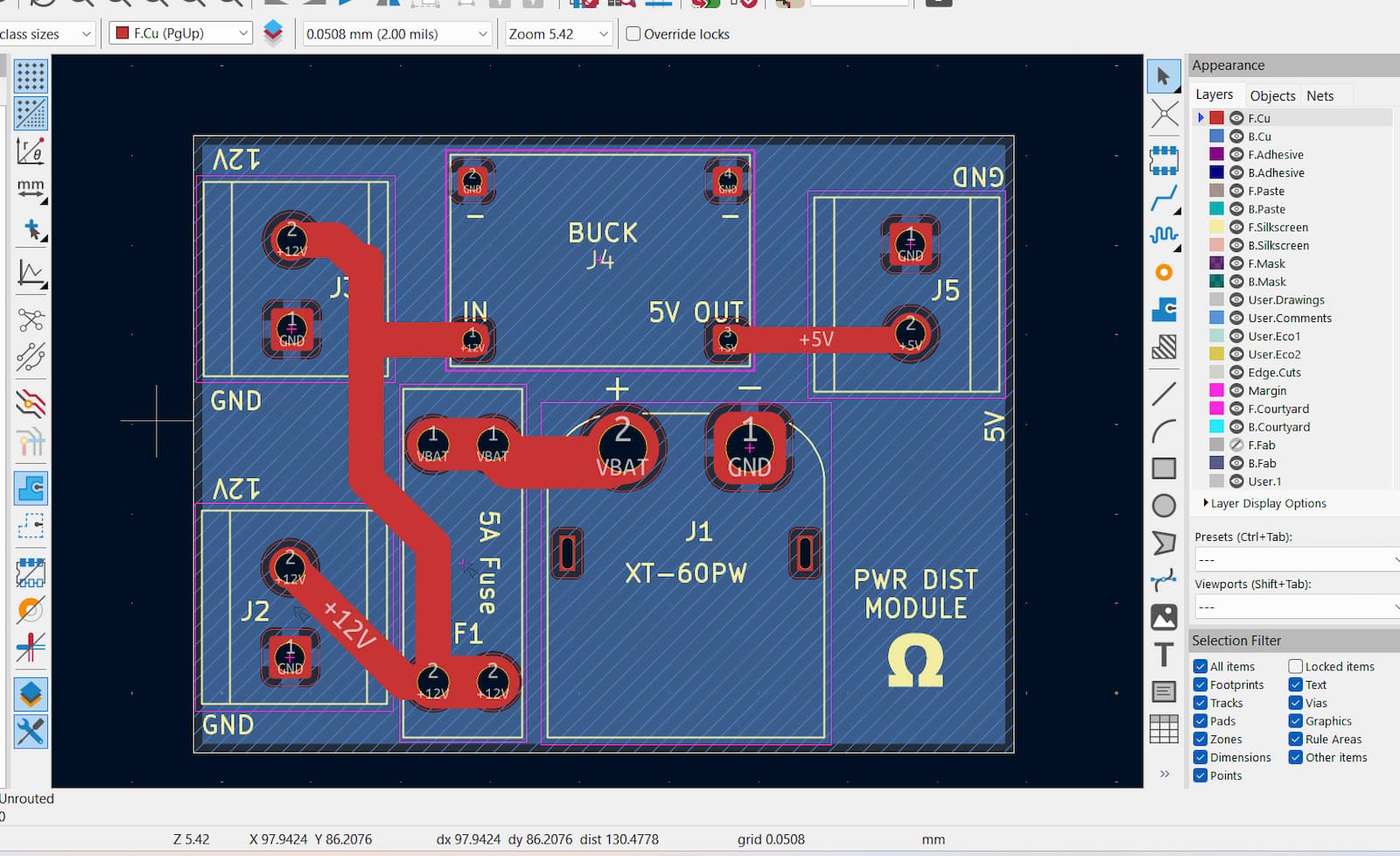
Task: Toggle ratsnest display icon
Action: coord(31,319)
